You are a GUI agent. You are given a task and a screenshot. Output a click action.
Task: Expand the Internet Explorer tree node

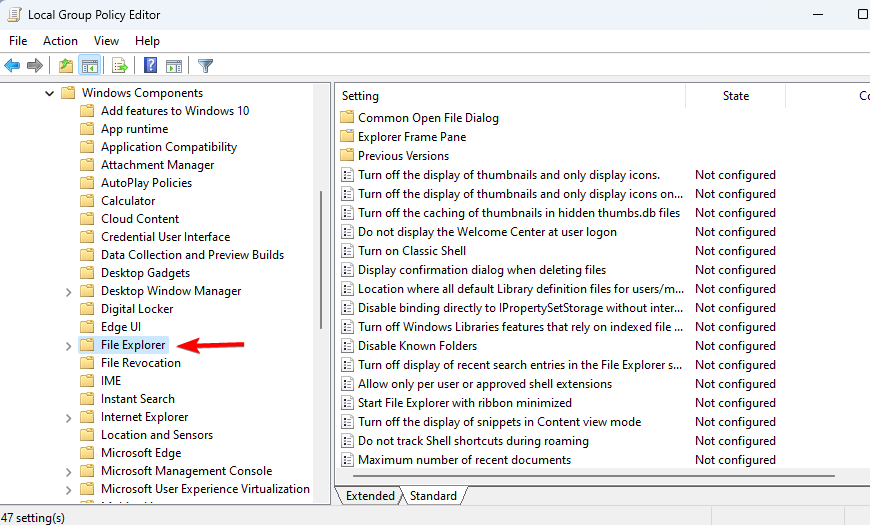68,418
